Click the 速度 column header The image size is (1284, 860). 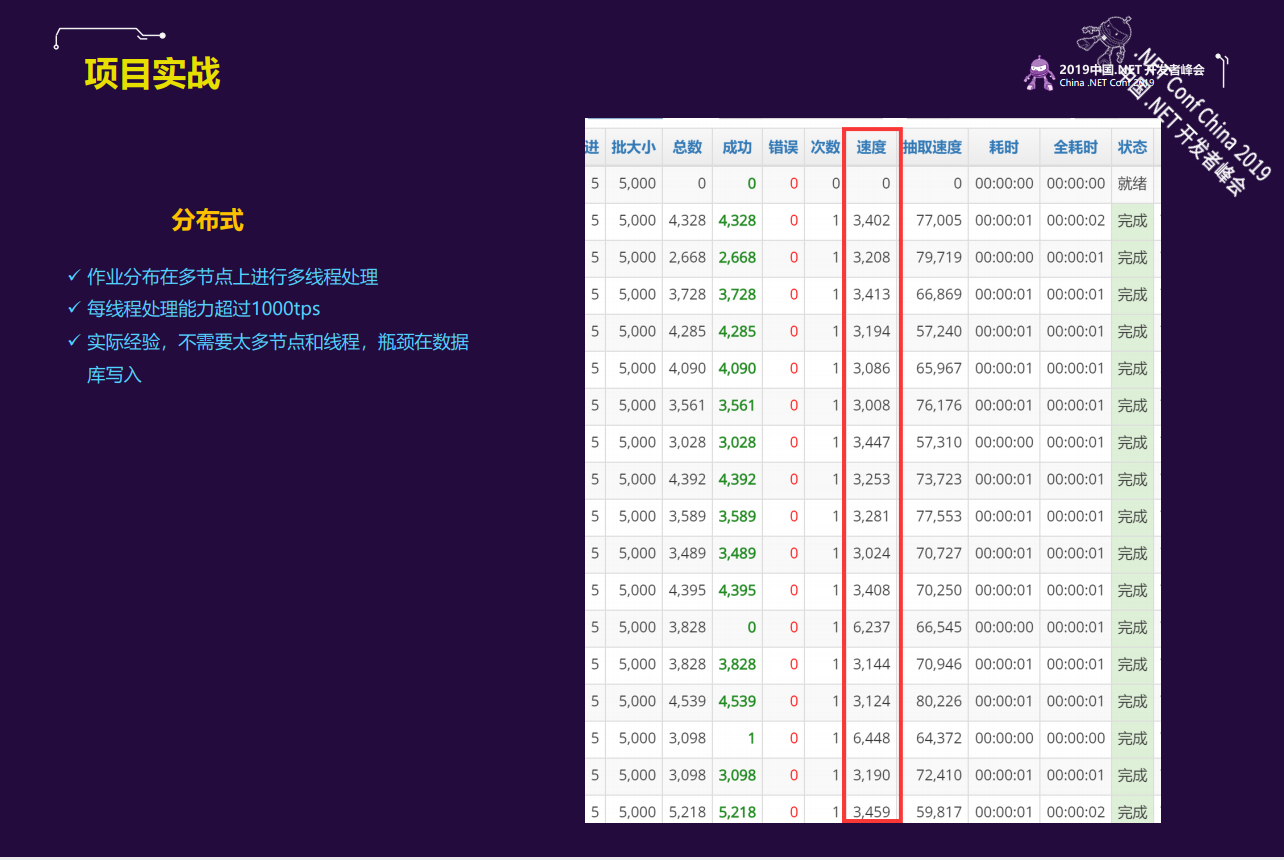tap(871, 147)
